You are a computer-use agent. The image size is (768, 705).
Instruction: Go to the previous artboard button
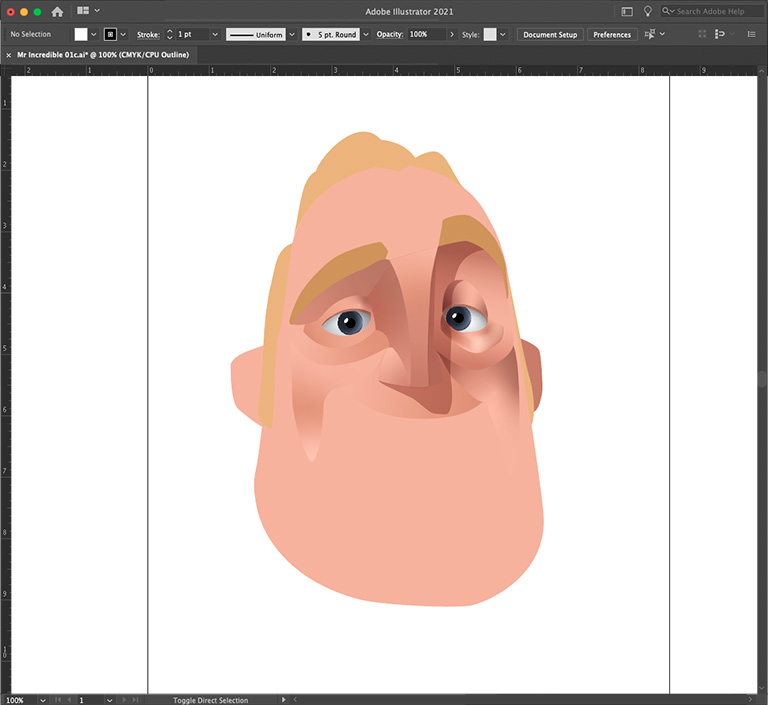coord(70,700)
